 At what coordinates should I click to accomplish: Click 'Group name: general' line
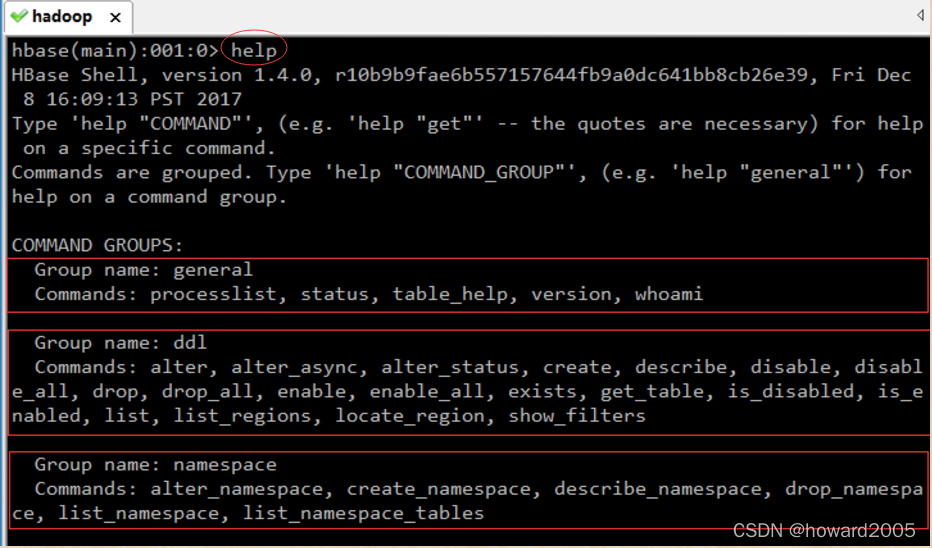(143, 270)
